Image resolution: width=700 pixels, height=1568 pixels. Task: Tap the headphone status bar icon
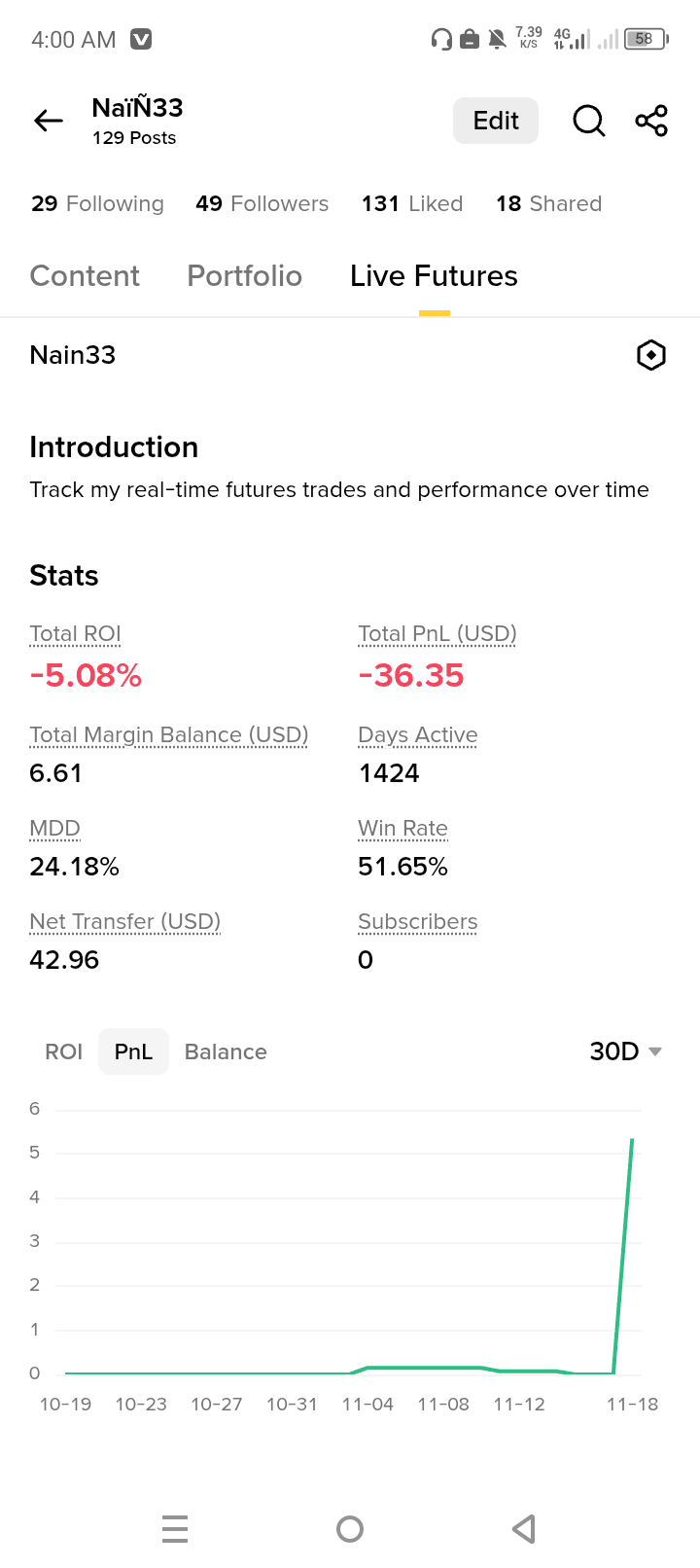click(441, 39)
